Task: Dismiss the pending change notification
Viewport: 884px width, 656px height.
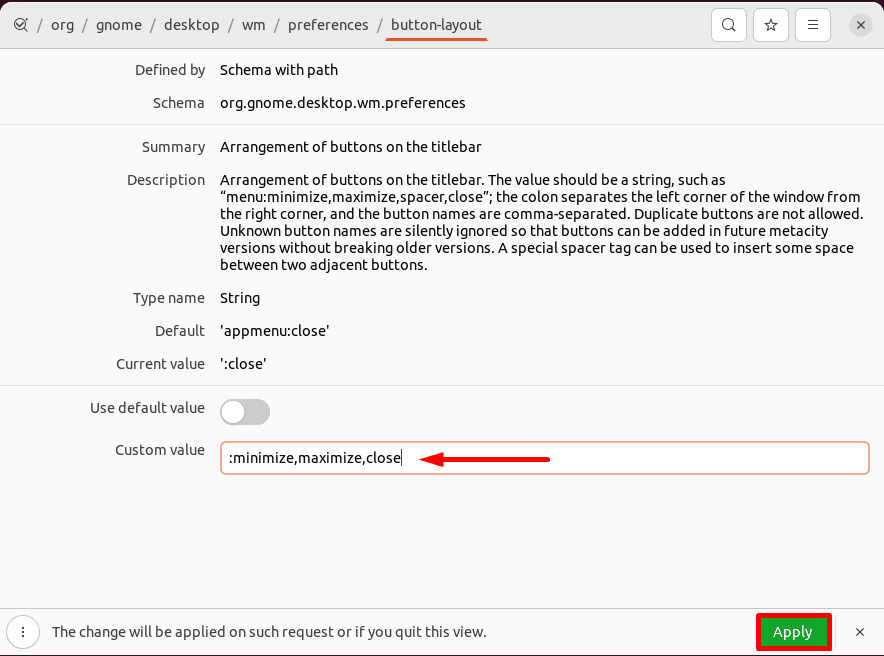Action: pos(859,632)
